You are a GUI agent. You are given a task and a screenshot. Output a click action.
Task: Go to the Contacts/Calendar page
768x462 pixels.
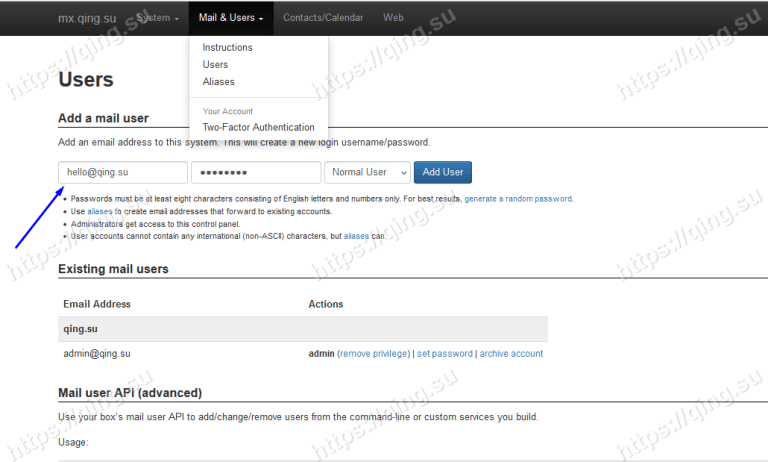click(323, 18)
